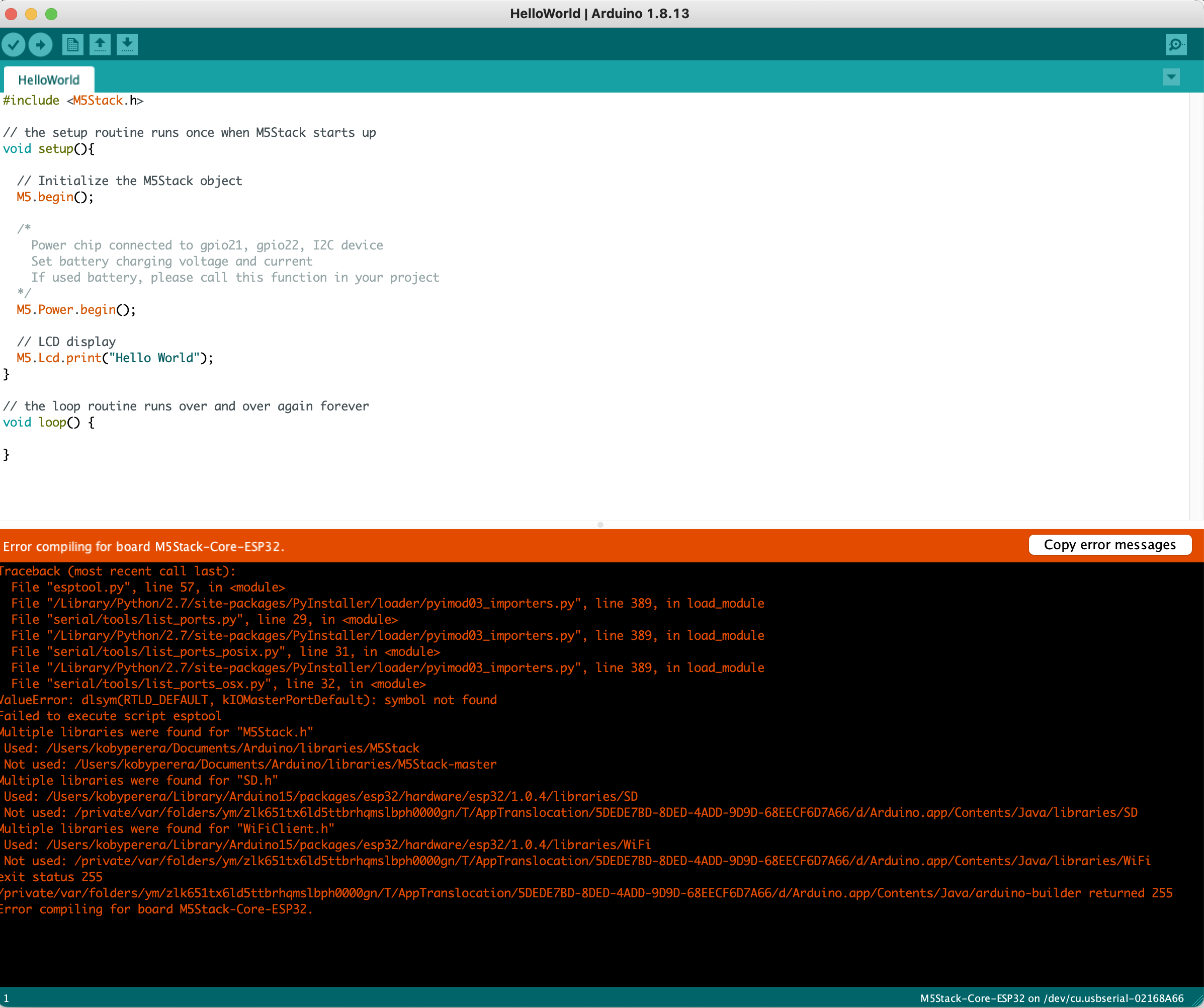Click the first M5.begin(); line
The width and height of the screenshot is (1204, 1008).
tap(55, 197)
